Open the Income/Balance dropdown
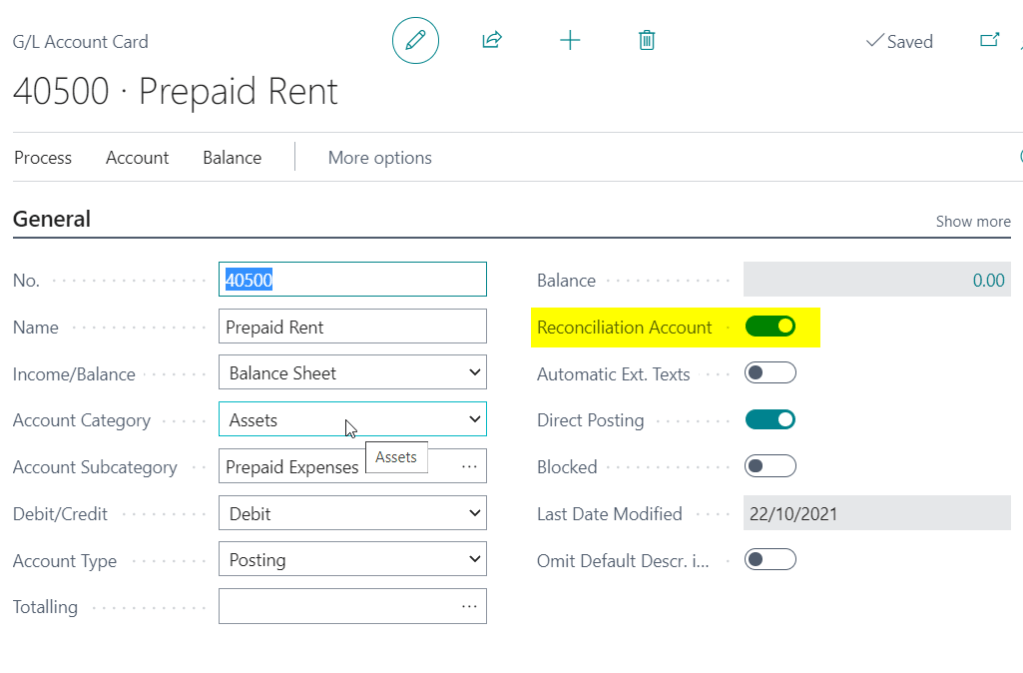 pos(352,373)
